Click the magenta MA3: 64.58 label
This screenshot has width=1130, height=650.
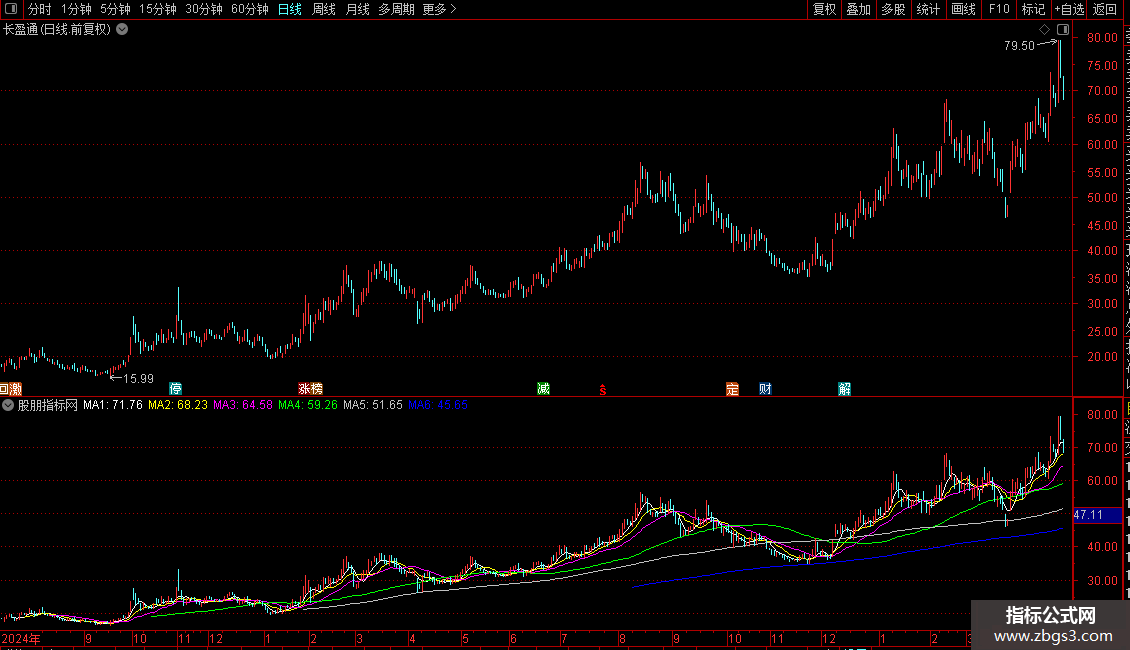[243, 405]
